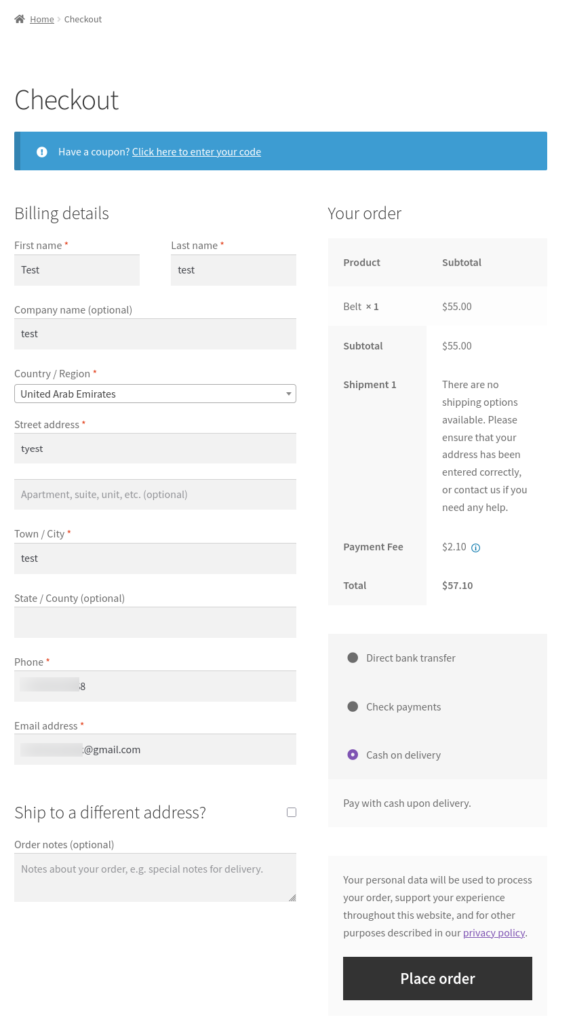Image resolution: width=575 pixels, height=1024 pixels.
Task: Click the Place order button
Action: [437, 978]
